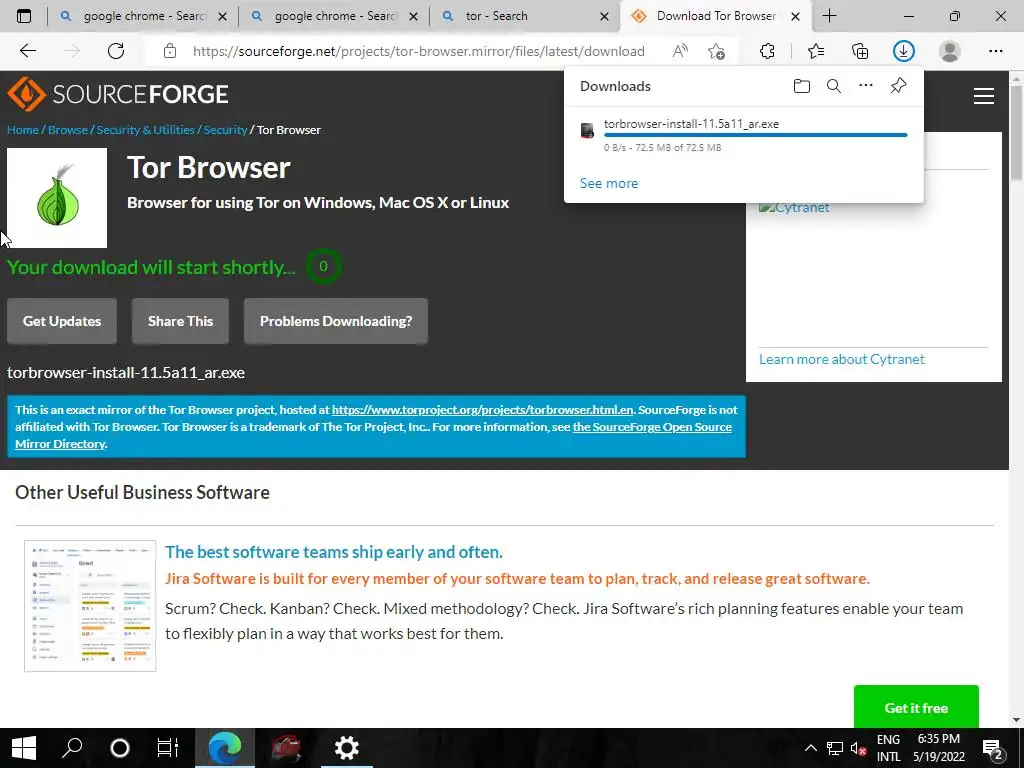1024x768 pixels.
Task: Click the Cytranet sponsor link
Action: [x=794, y=208]
